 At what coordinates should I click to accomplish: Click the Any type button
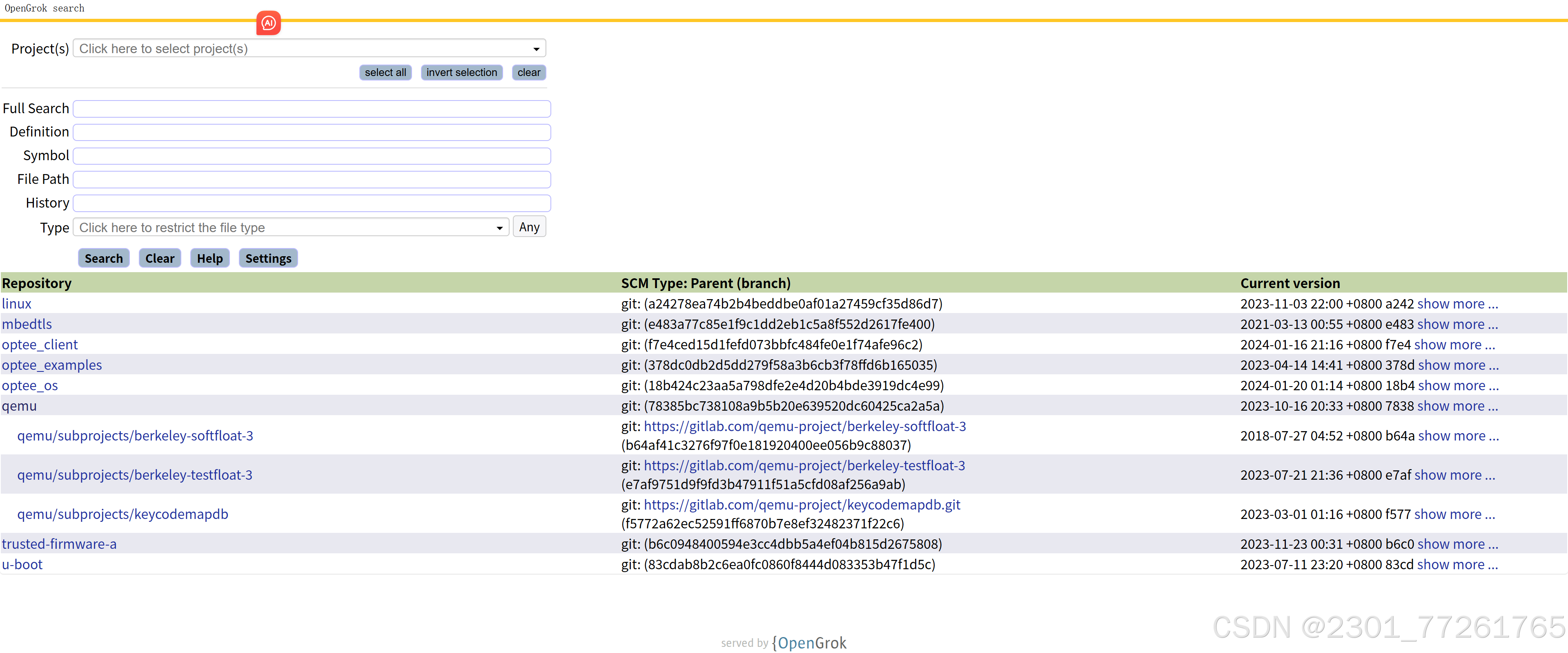(529, 227)
